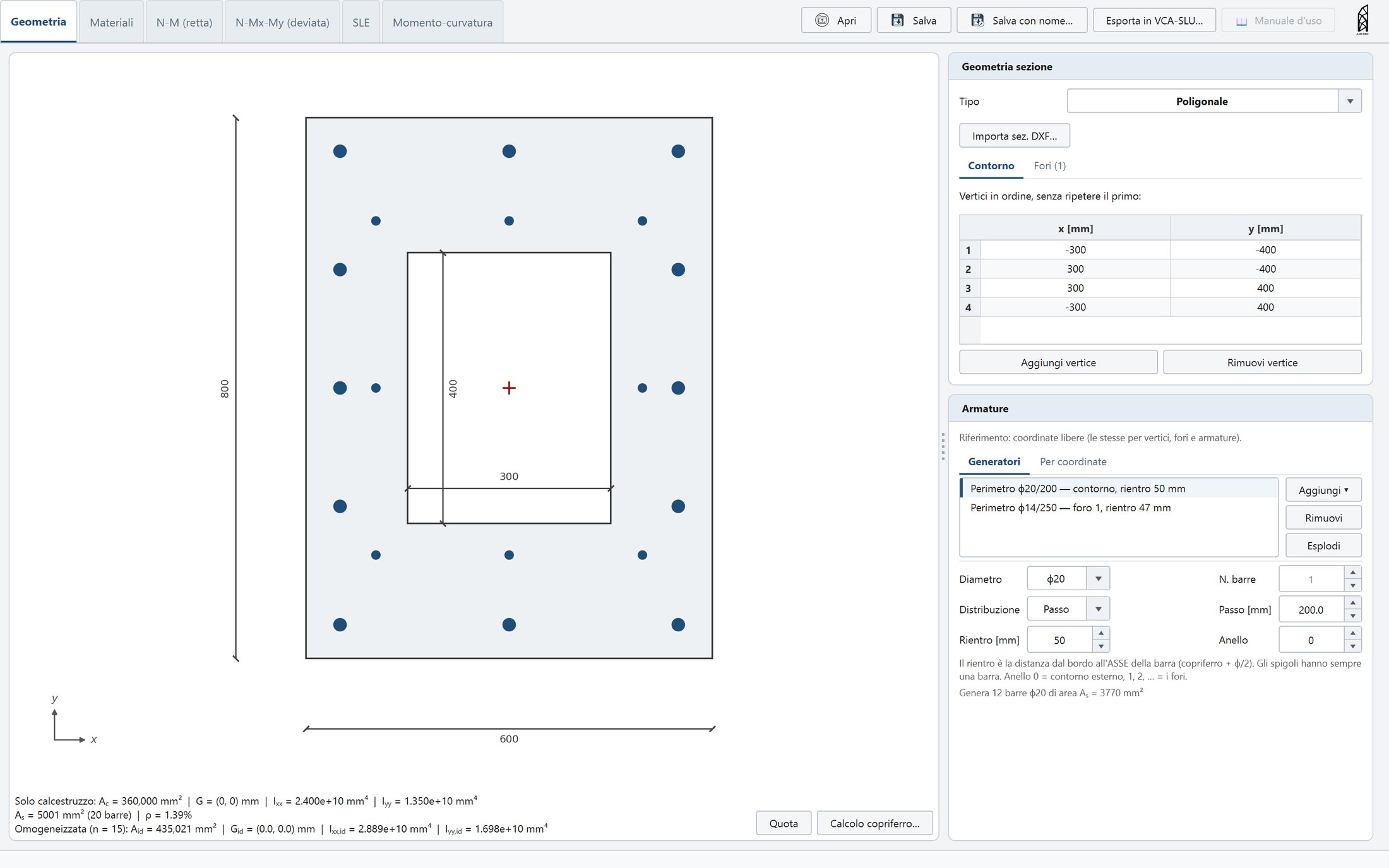Click Aggiungi vertice button
Screen dimensions: 1389x868
(x=1058, y=362)
